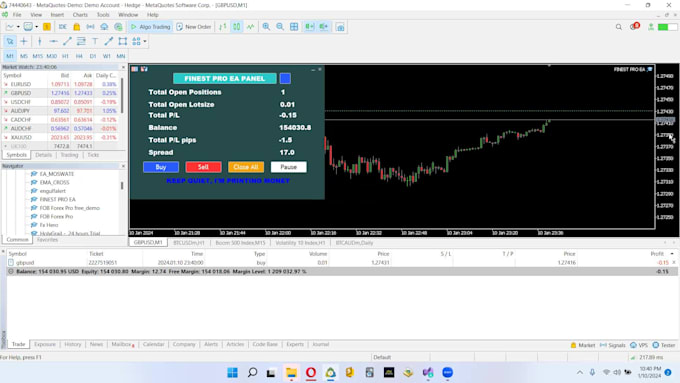The height and width of the screenshot is (383, 680).
Task: Select the trendline drawing tool
Action: coord(67,41)
